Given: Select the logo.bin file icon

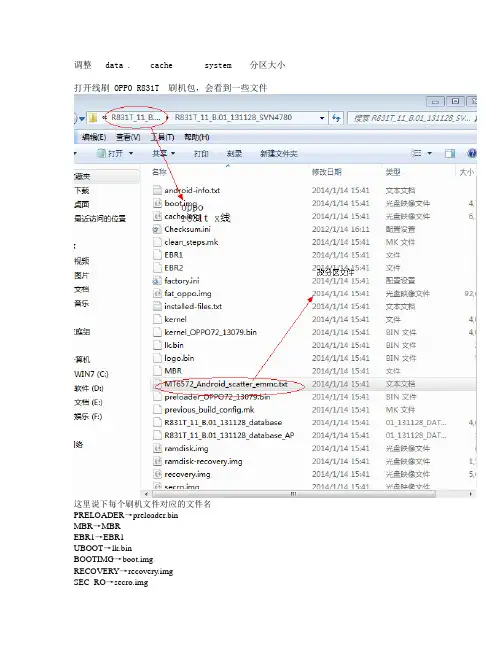Looking at the screenshot, I should pyautogui.click(x=157, y=358).
